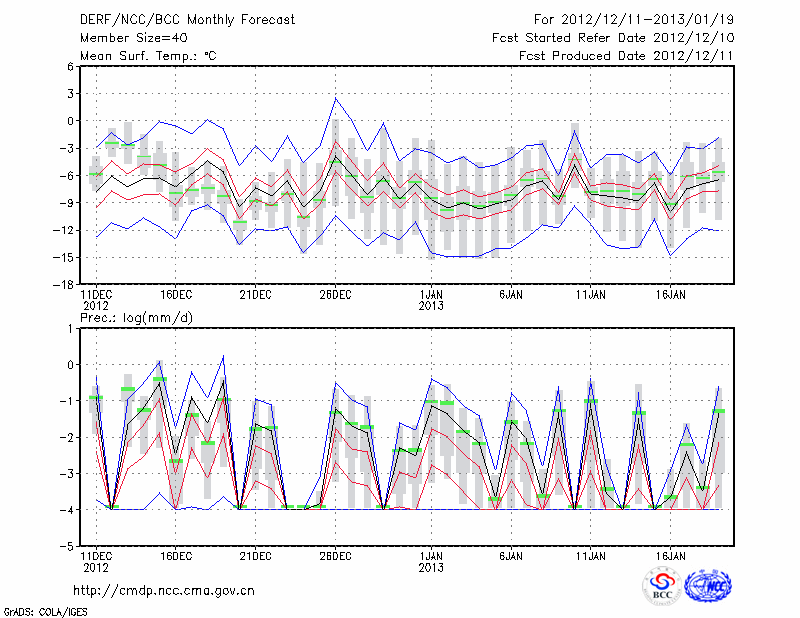Click 11DEC 2012 tick under temperature chart
This screenshot has height=618, width=800.
95,300
